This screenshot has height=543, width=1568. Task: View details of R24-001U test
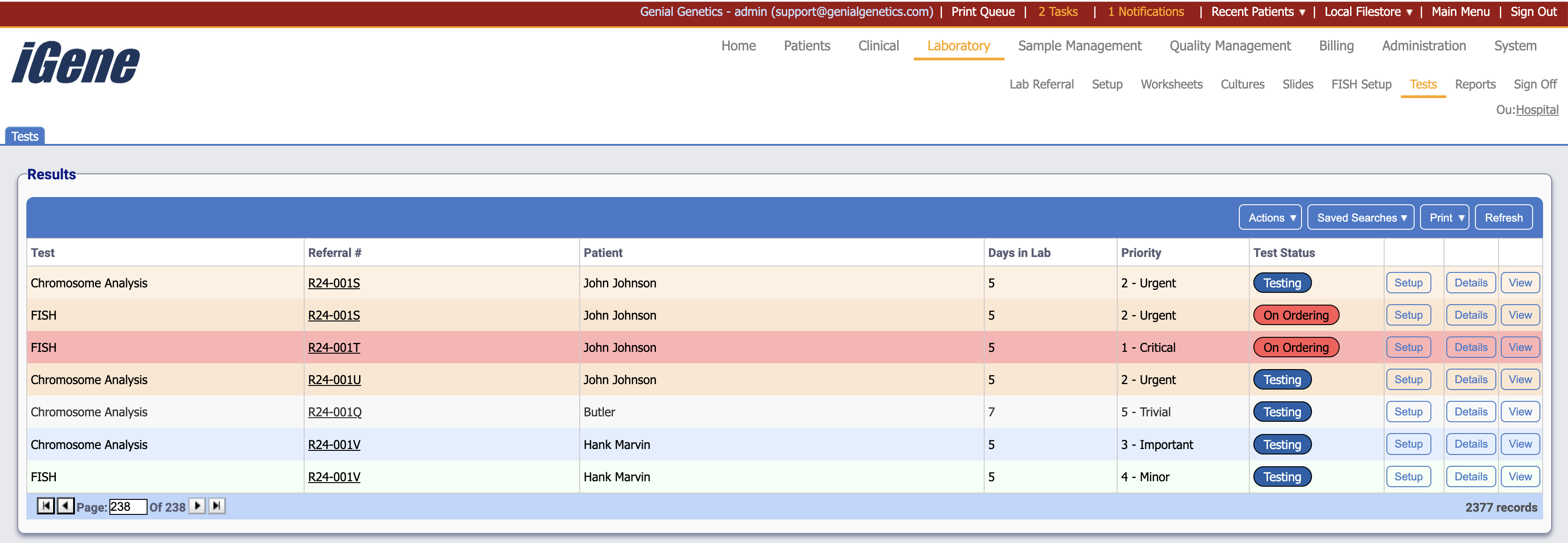[1470, 380]
